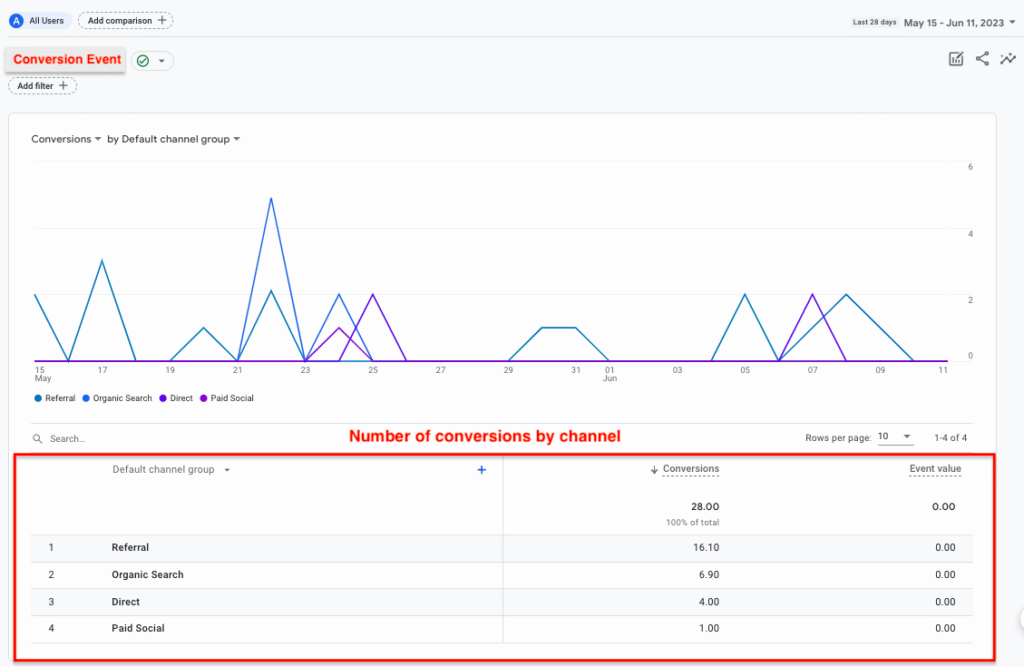Click the share report icon
1024x667 pixels.
982,59
